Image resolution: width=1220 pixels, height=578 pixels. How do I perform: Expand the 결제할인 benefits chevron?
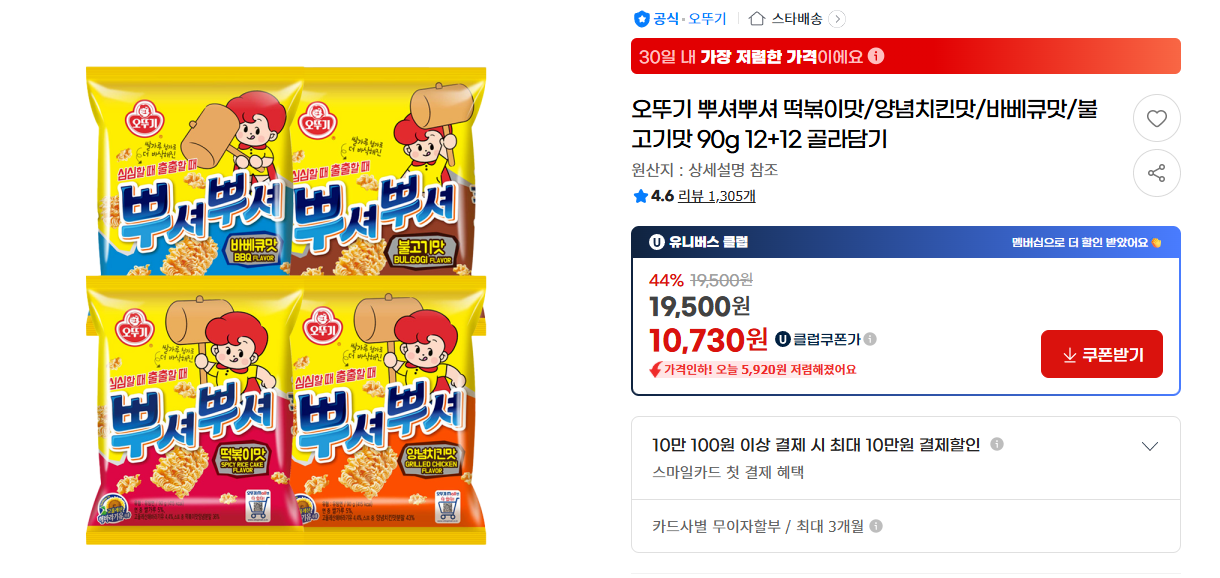coord(1150,446)
